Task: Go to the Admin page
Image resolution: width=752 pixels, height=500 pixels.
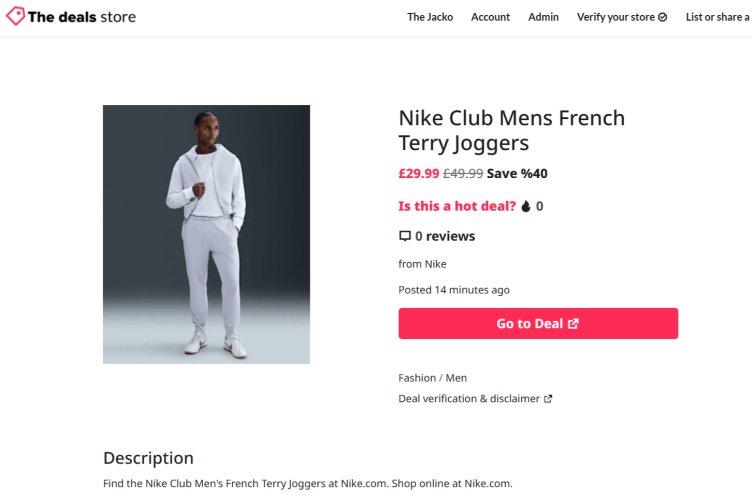Action: click(544, 17)
